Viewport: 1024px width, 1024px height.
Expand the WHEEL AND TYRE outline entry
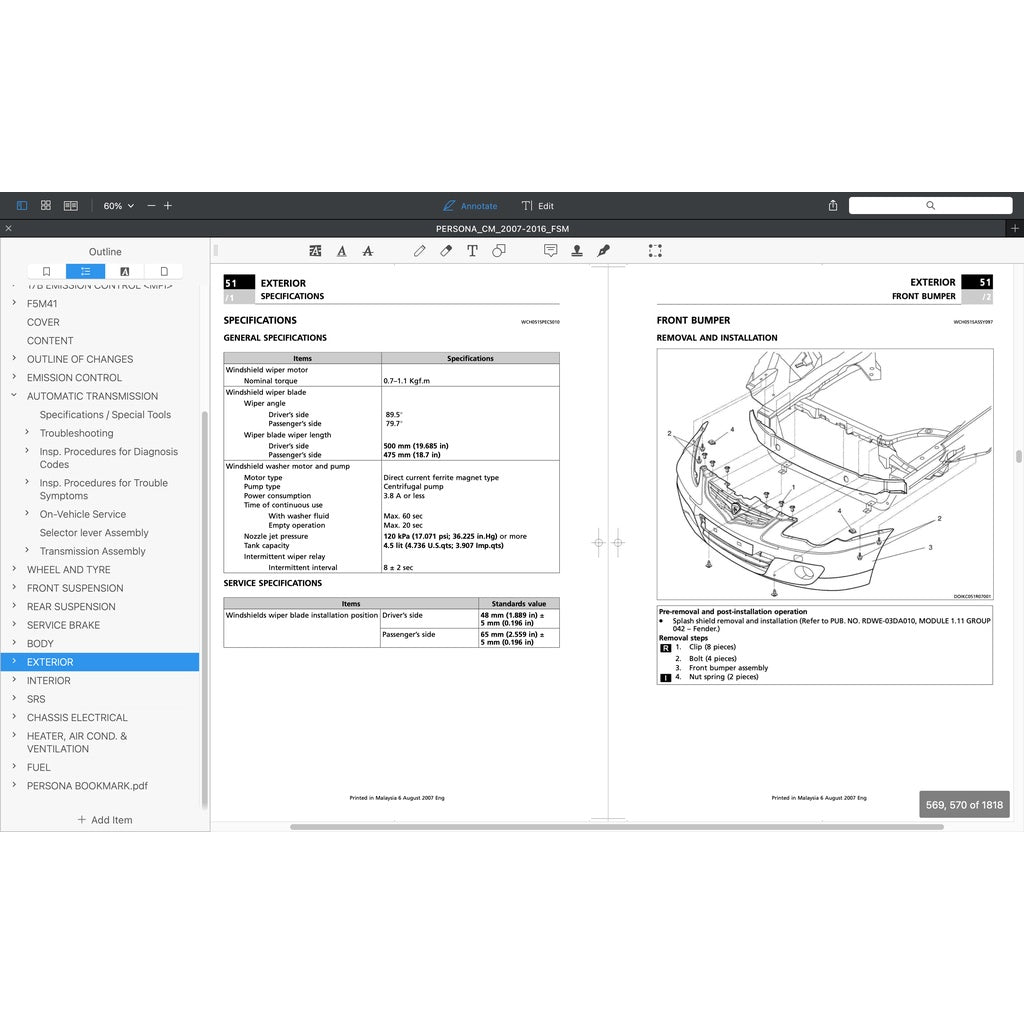[x=14, y=570]
